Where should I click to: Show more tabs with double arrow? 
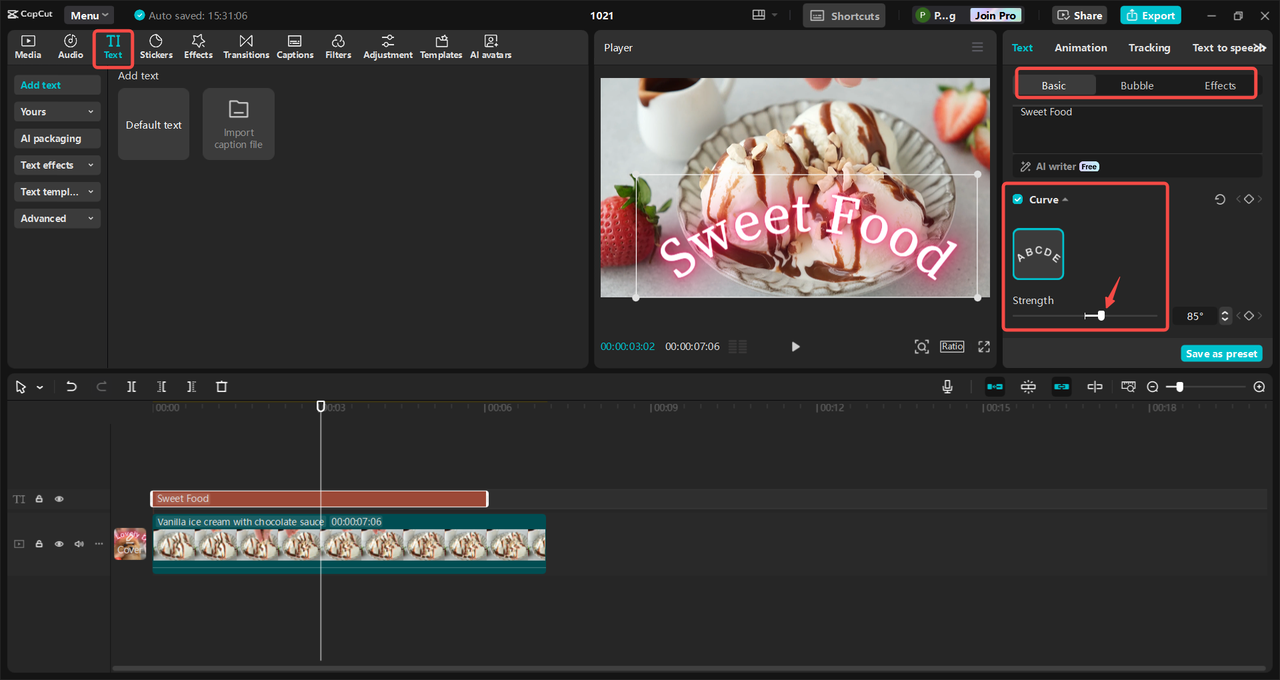point(1261,48)
